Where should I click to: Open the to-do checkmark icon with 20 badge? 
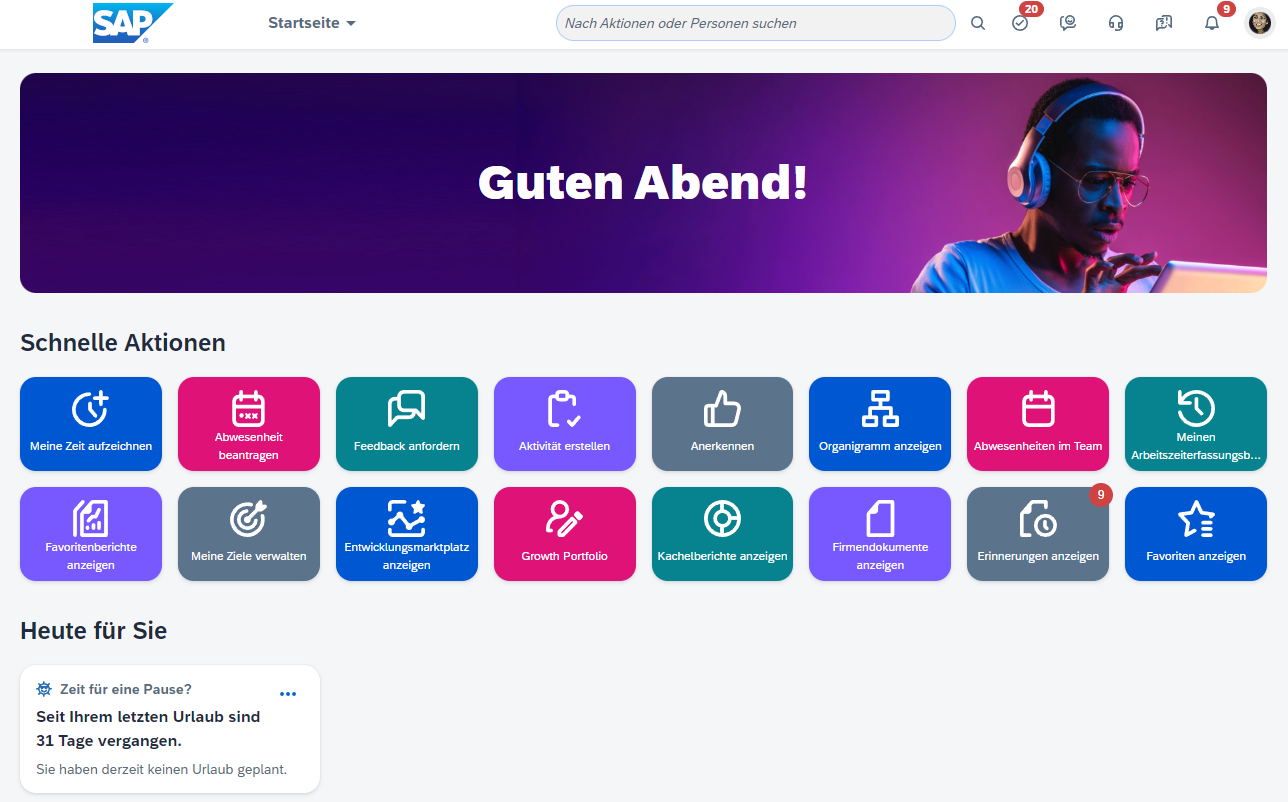point(1020,23)
